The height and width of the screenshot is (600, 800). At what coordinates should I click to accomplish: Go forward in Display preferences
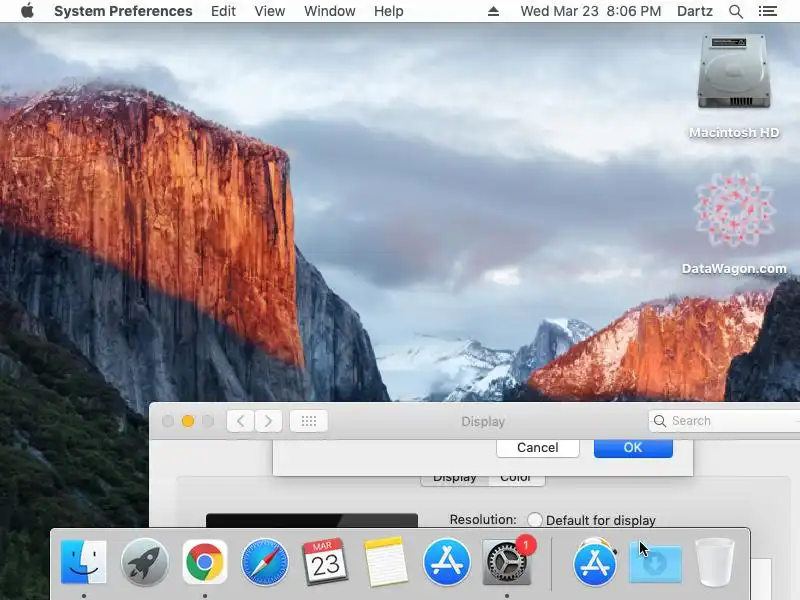click(x=268, y=421)
